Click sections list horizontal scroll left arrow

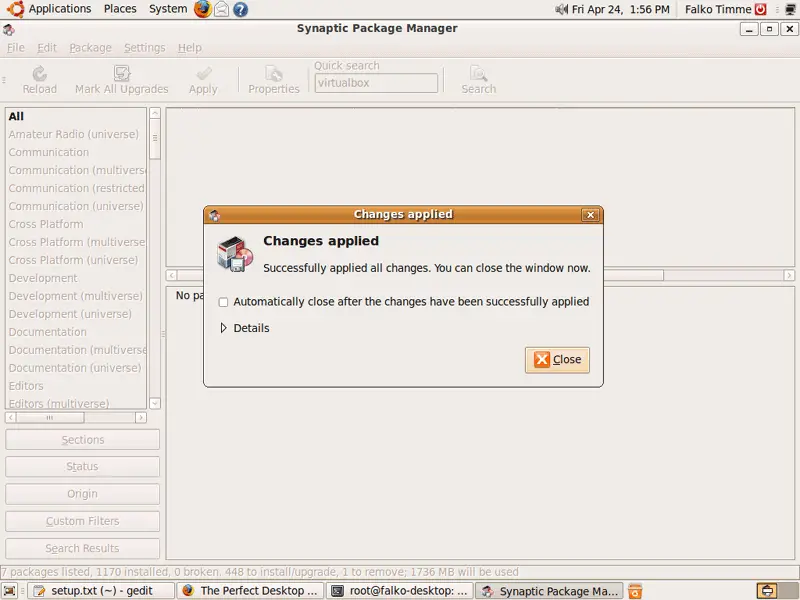tap(11, 418)
